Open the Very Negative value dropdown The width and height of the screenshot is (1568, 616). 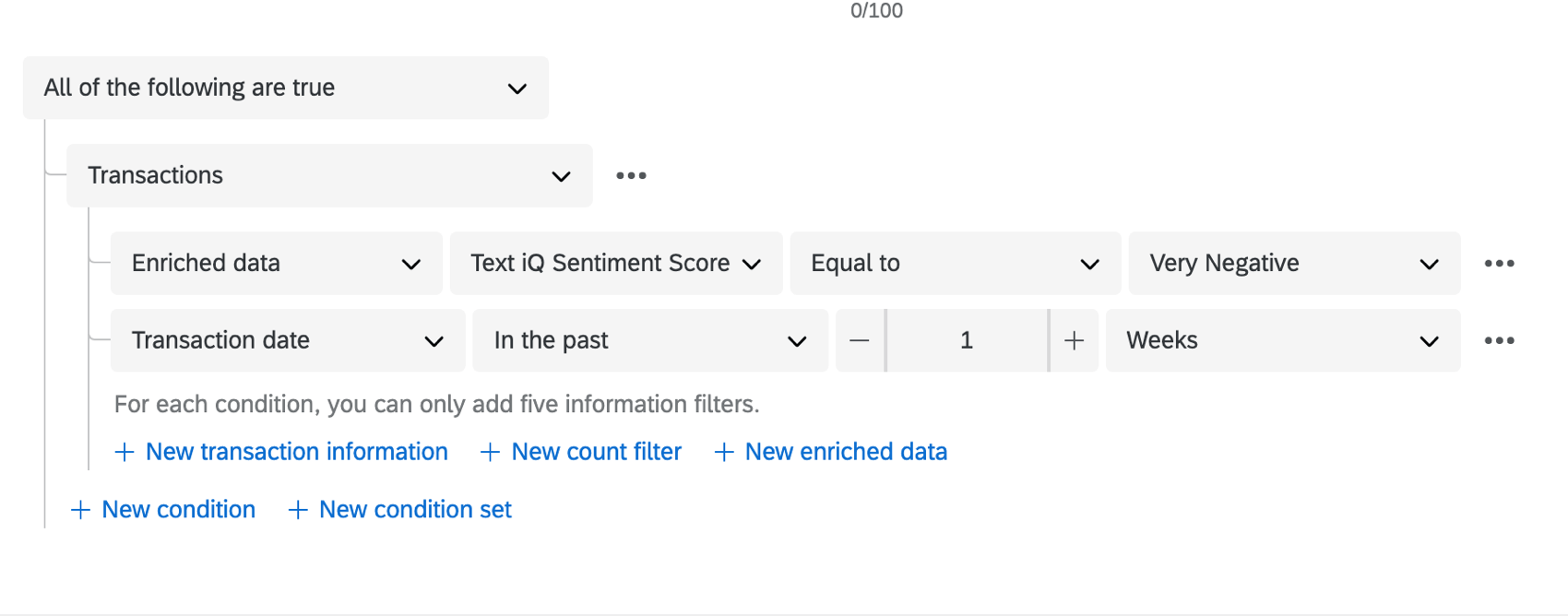[x=1293, y=263]
